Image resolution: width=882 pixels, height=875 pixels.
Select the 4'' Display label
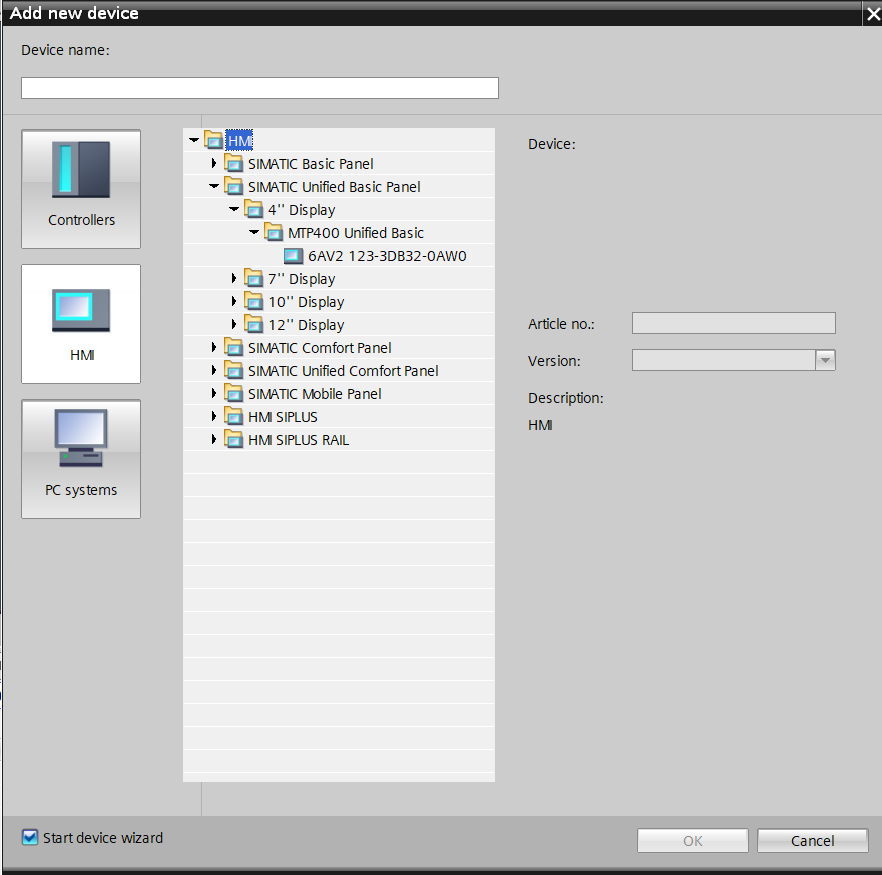(302, 210)
